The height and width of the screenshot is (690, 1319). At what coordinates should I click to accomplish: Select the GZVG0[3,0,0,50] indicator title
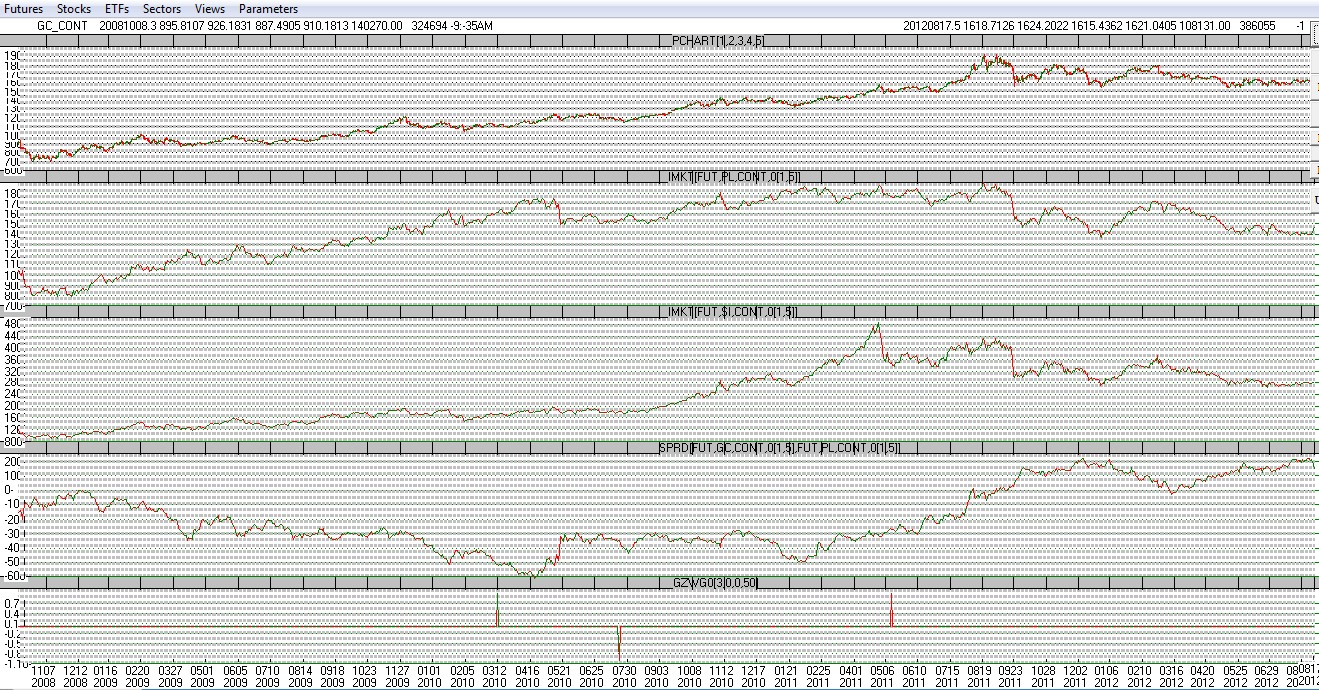tap(715, 582)
